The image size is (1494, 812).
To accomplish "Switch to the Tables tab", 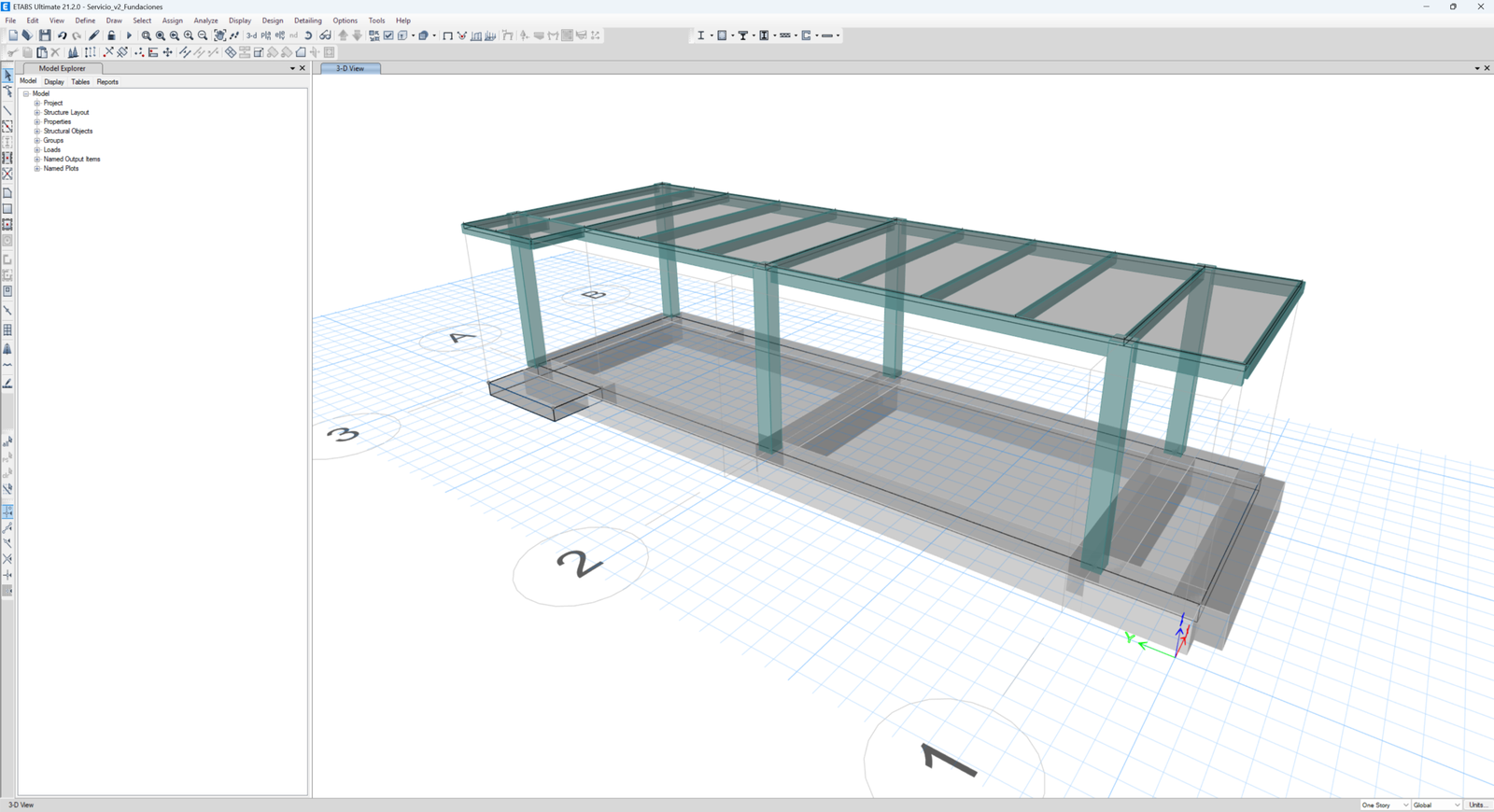I will click(80, 82).
